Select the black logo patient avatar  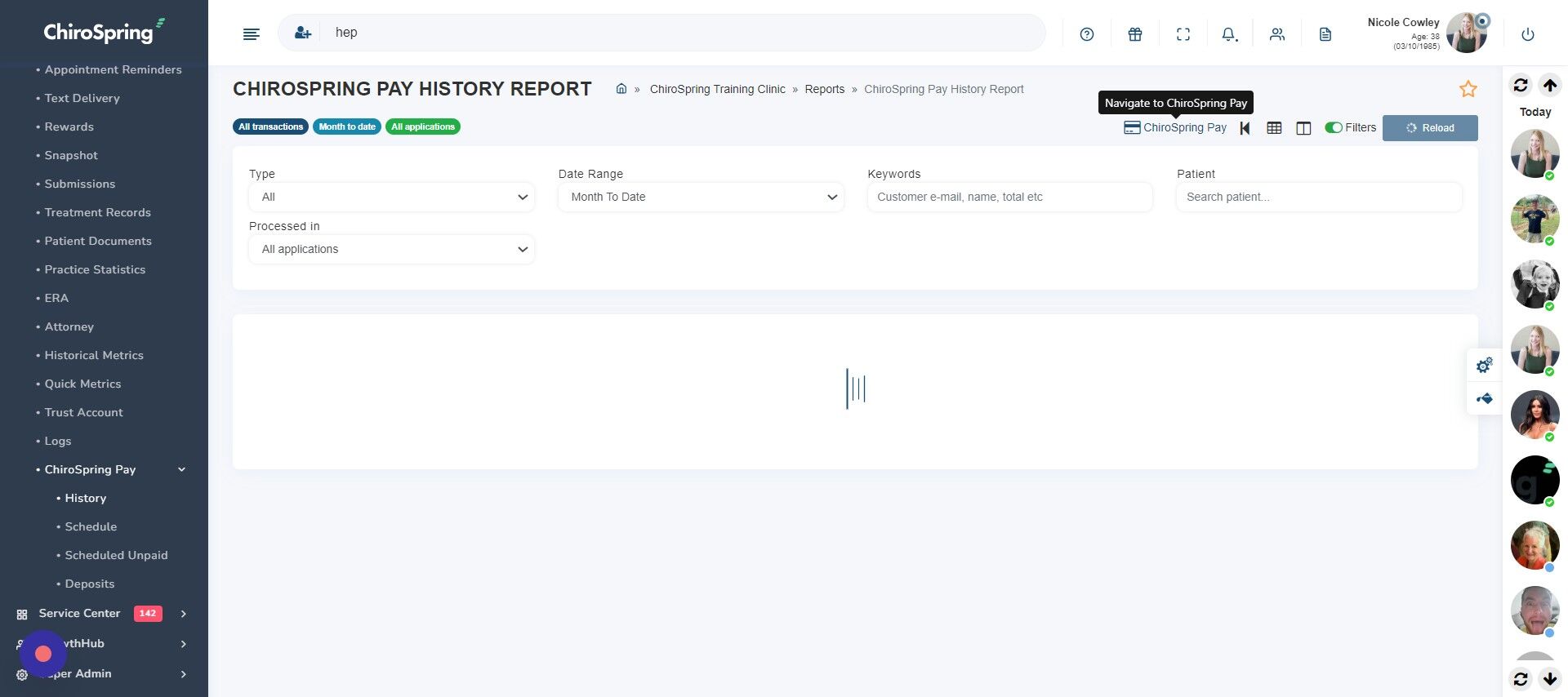coord(1535,480)
